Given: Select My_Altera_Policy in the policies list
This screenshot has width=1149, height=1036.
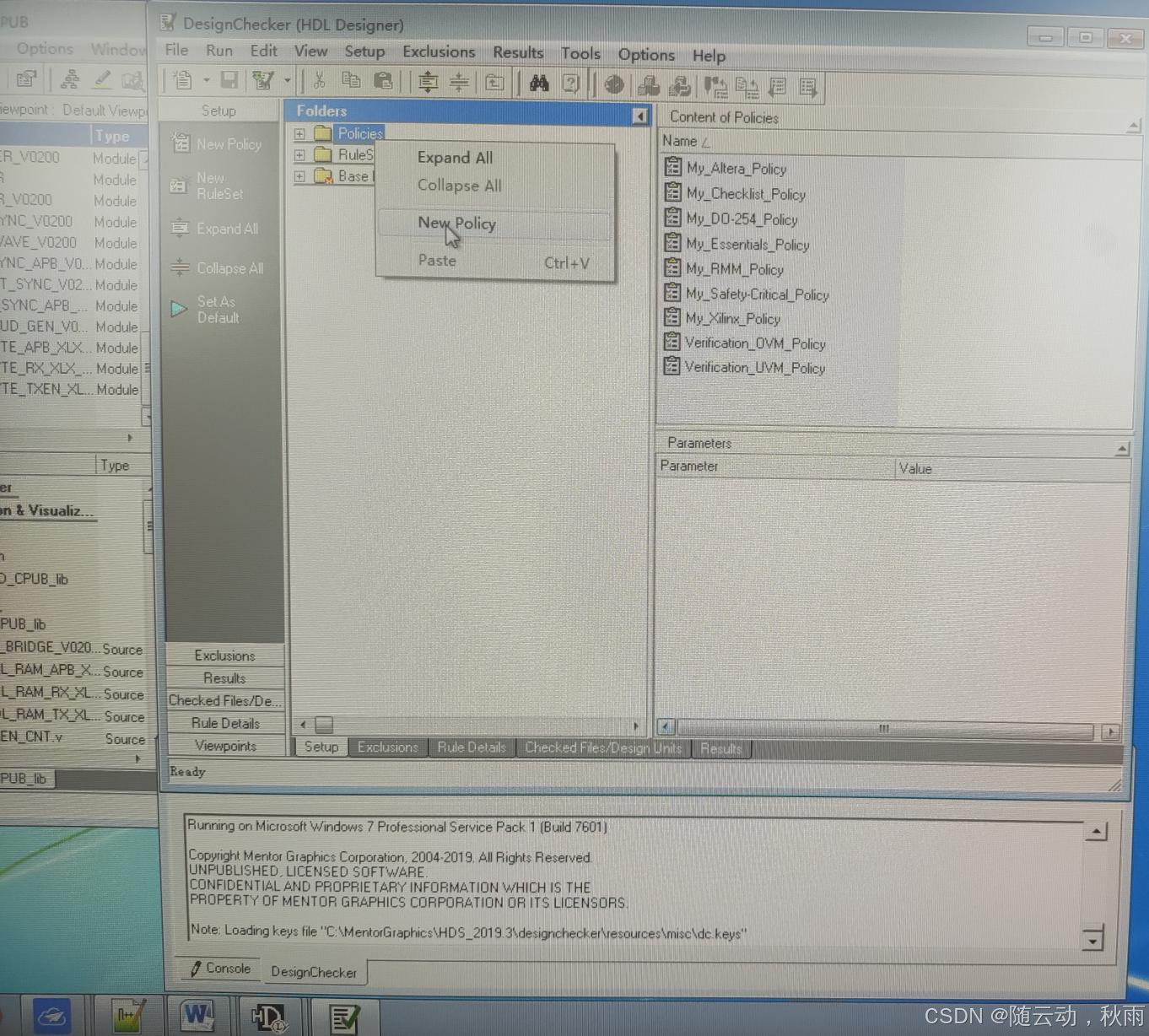Looking at the screenshot, I should [x=736, y=169].
